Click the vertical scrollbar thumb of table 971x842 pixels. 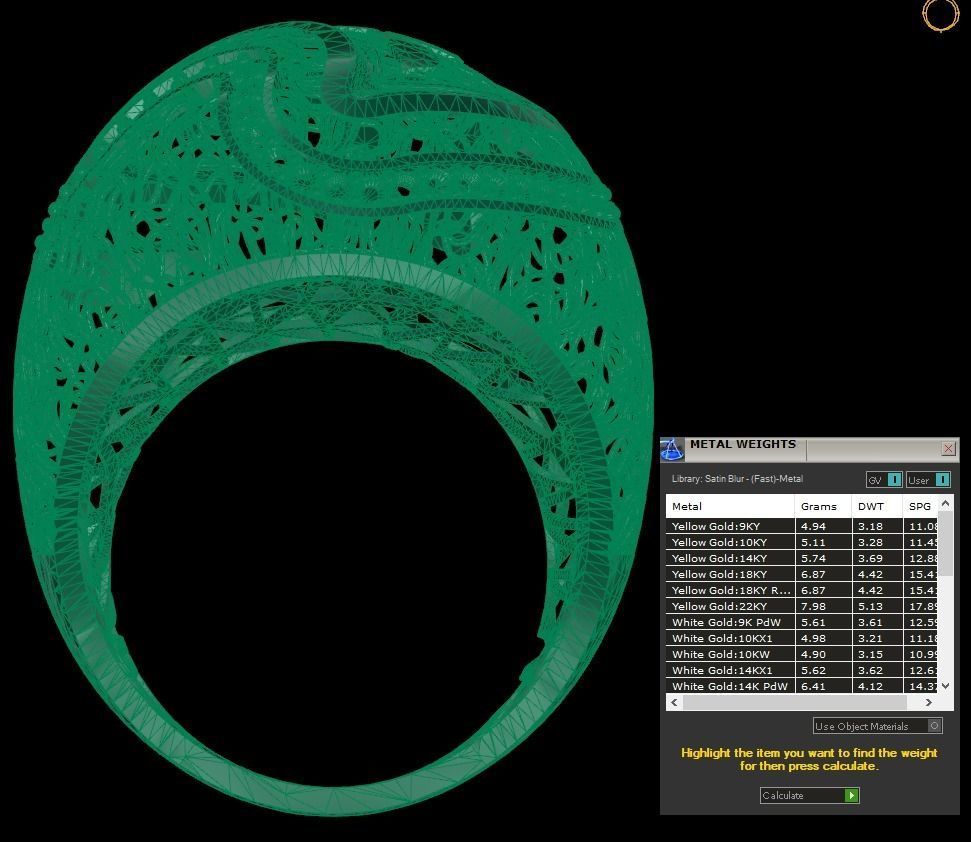tap(946, 544)
